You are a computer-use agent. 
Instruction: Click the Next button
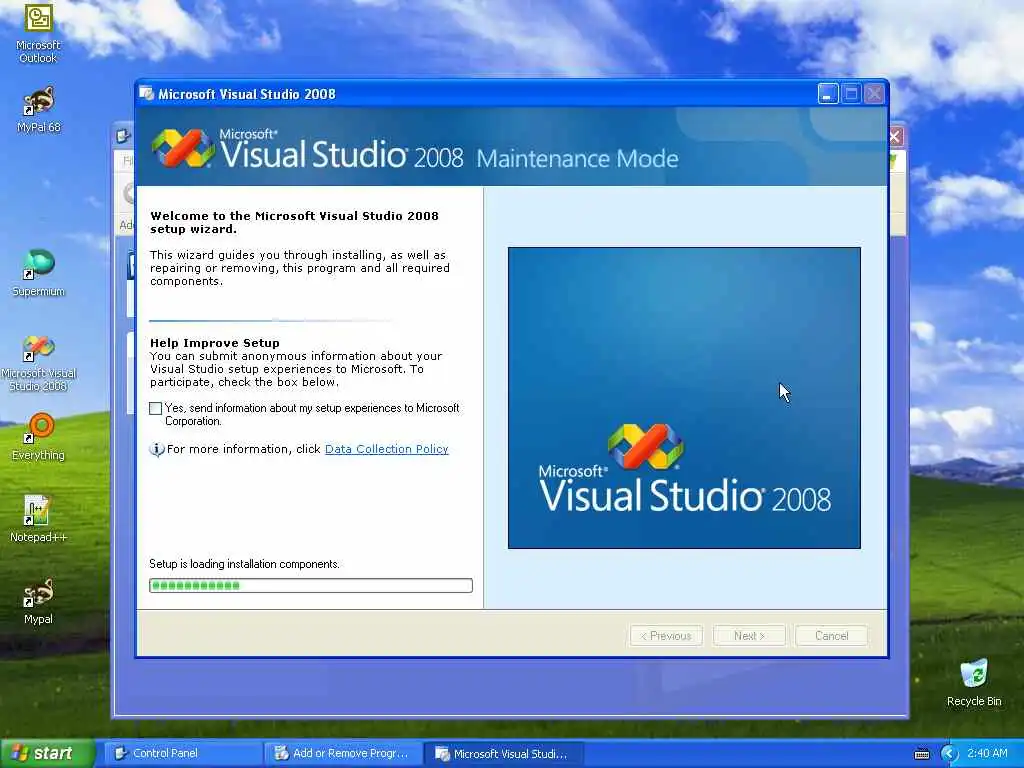749,636
